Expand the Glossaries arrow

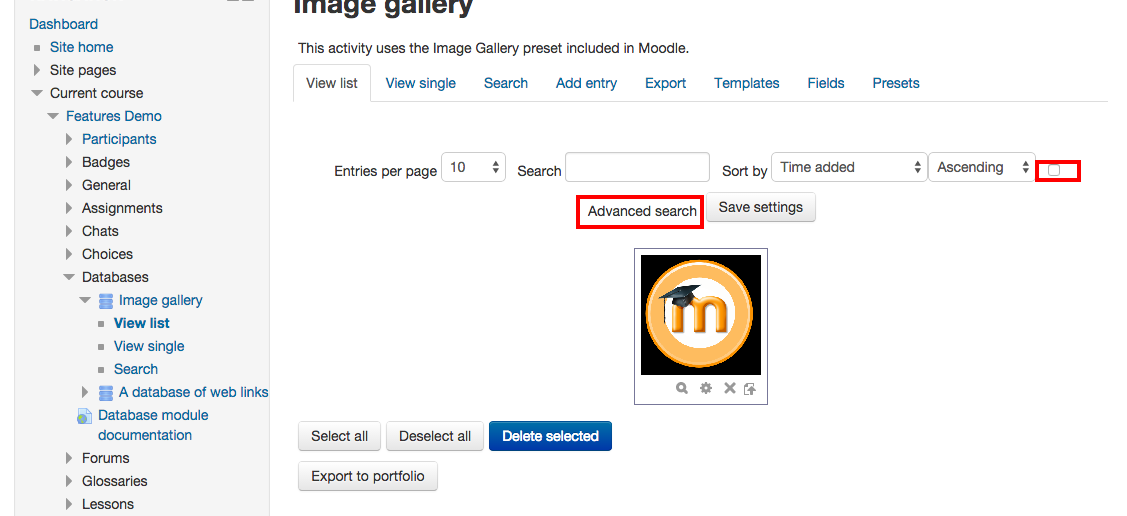coord(69,482)
